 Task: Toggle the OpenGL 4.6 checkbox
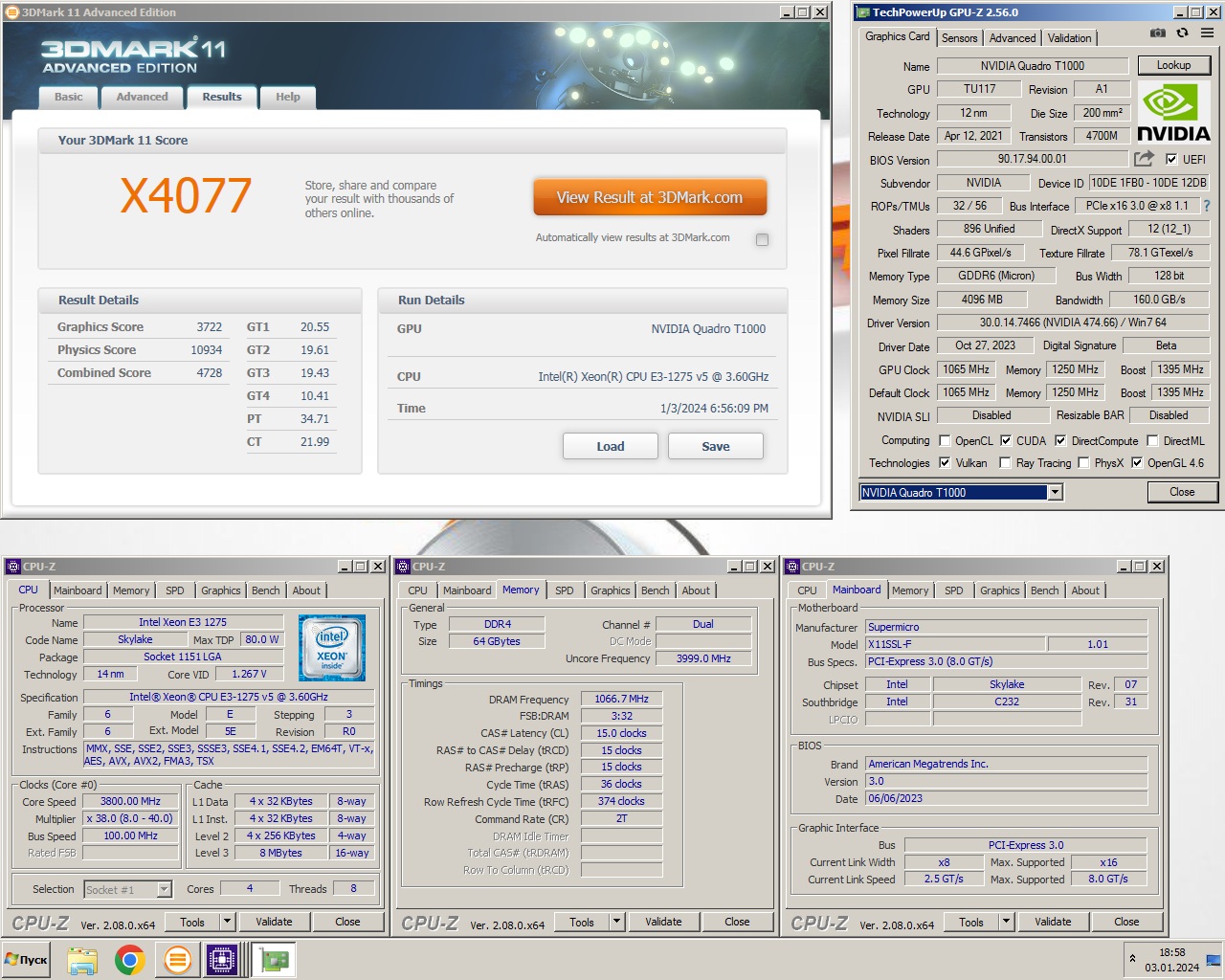pos(1137,463)
